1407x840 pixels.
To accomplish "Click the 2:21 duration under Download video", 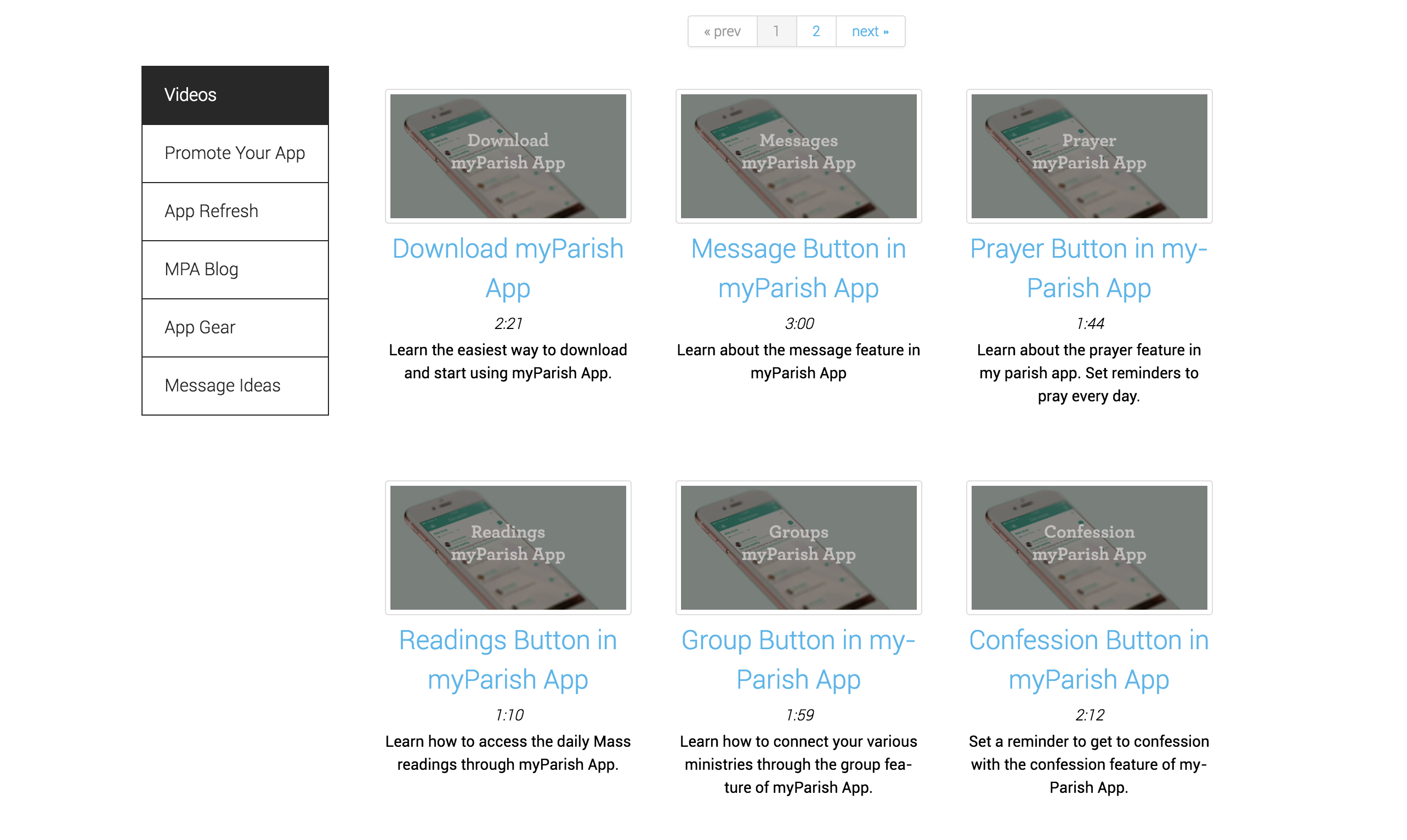I will coord(508,324).
